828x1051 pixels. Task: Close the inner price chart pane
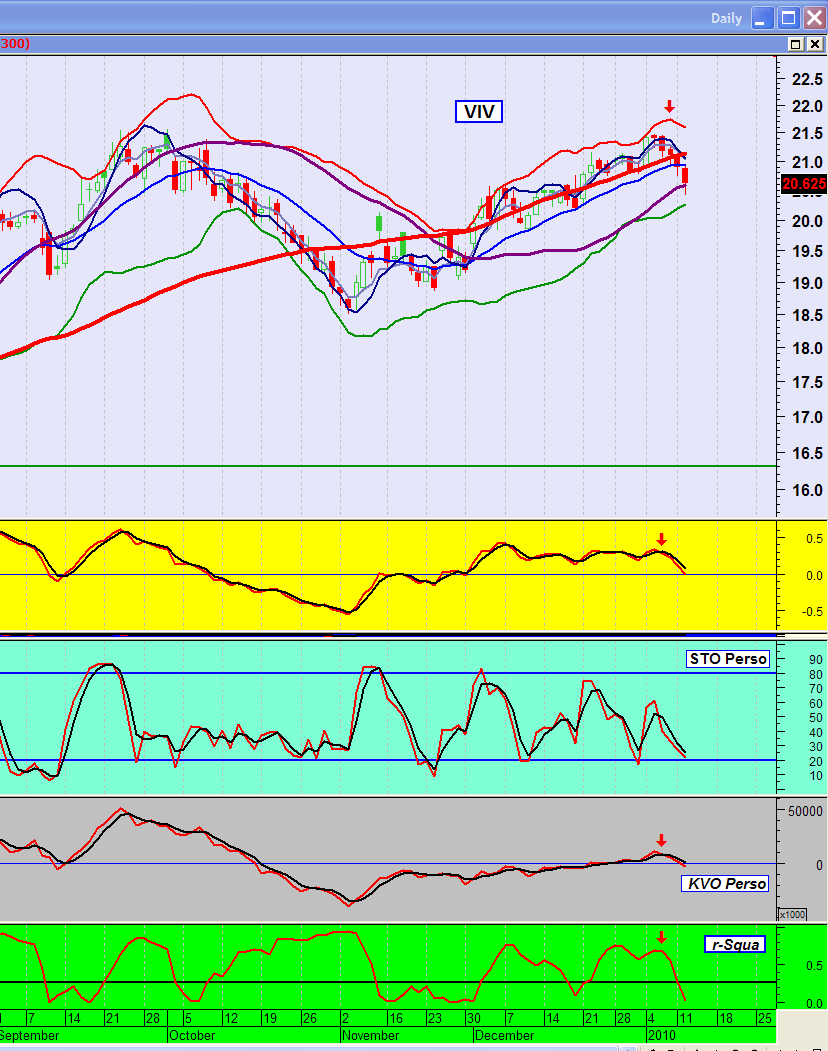coord(815,44)
